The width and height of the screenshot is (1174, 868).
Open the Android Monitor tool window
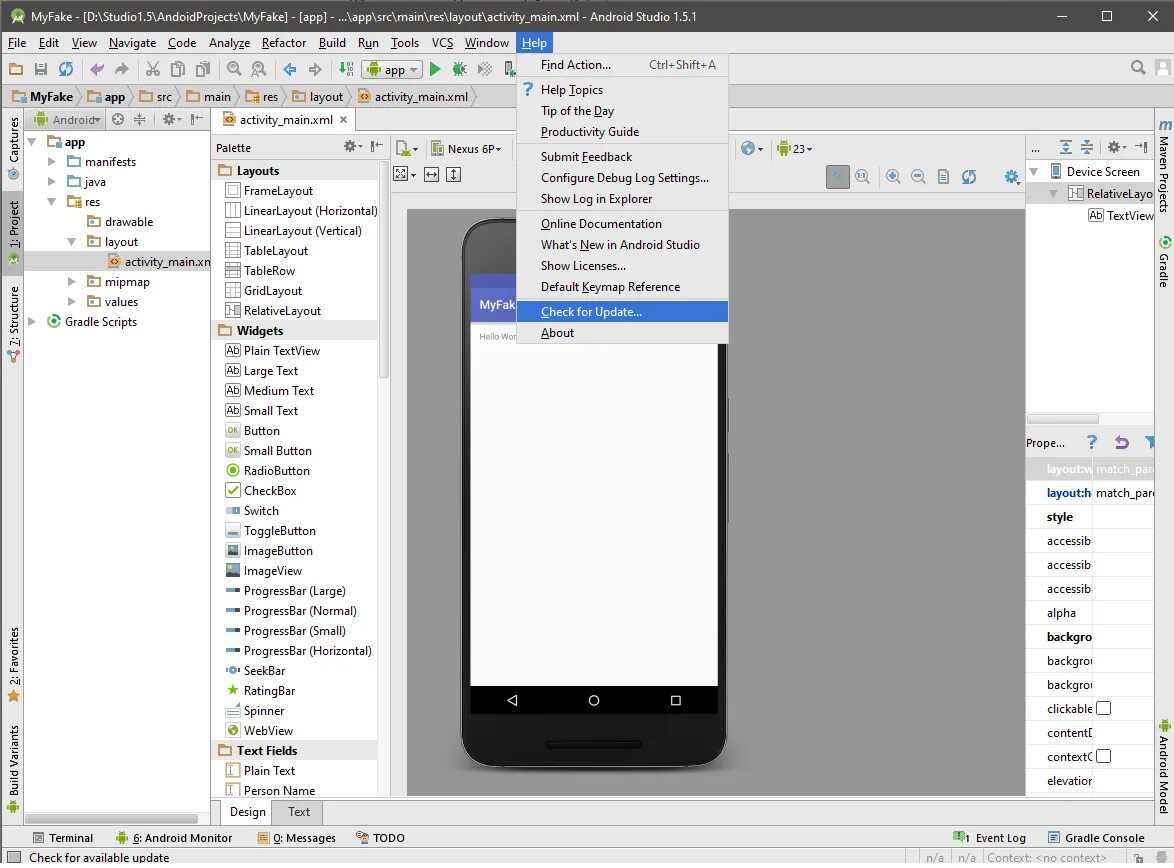[x=174, y=839]
